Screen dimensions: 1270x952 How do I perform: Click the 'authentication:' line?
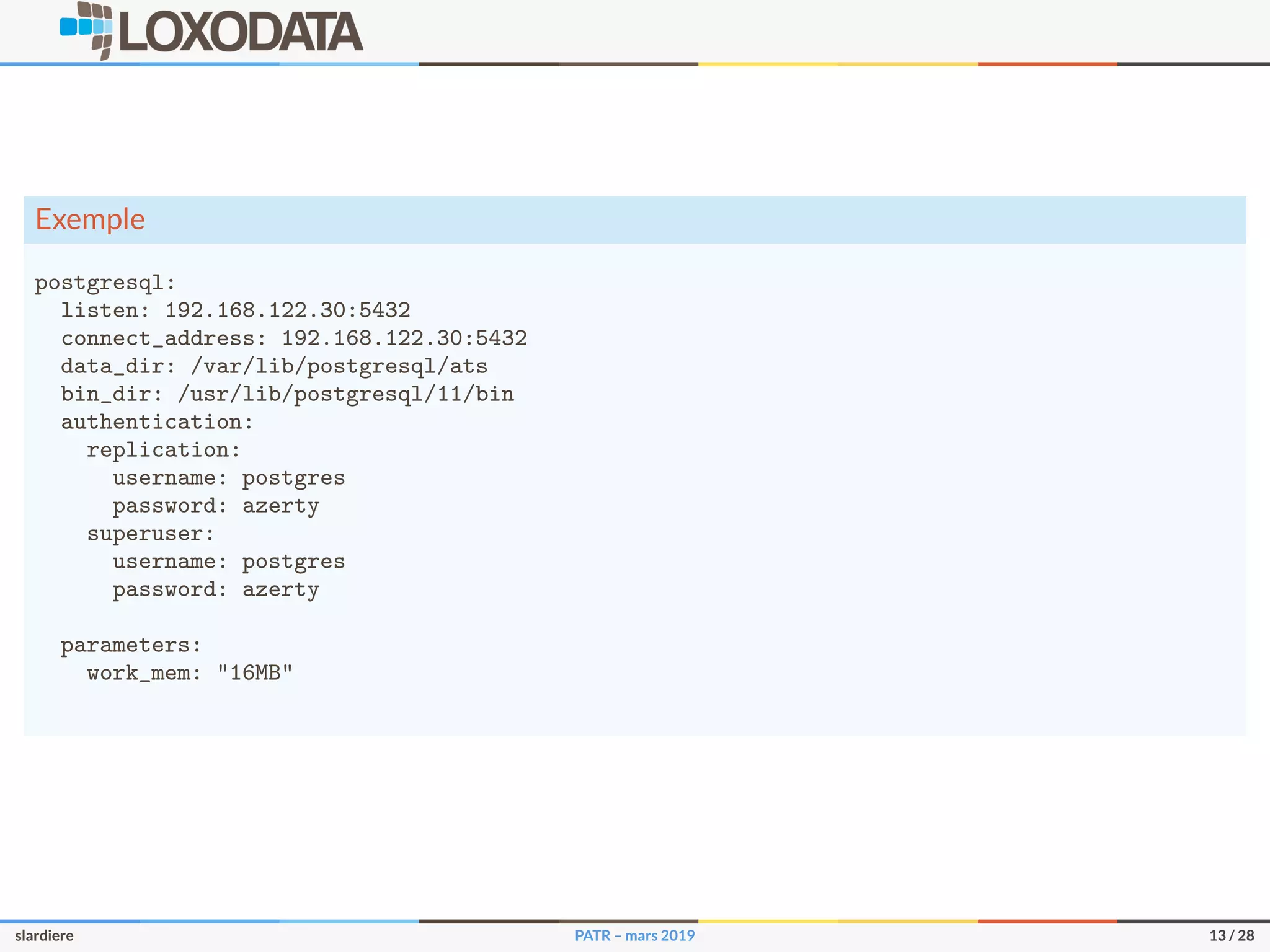click(x=158, y=422)
